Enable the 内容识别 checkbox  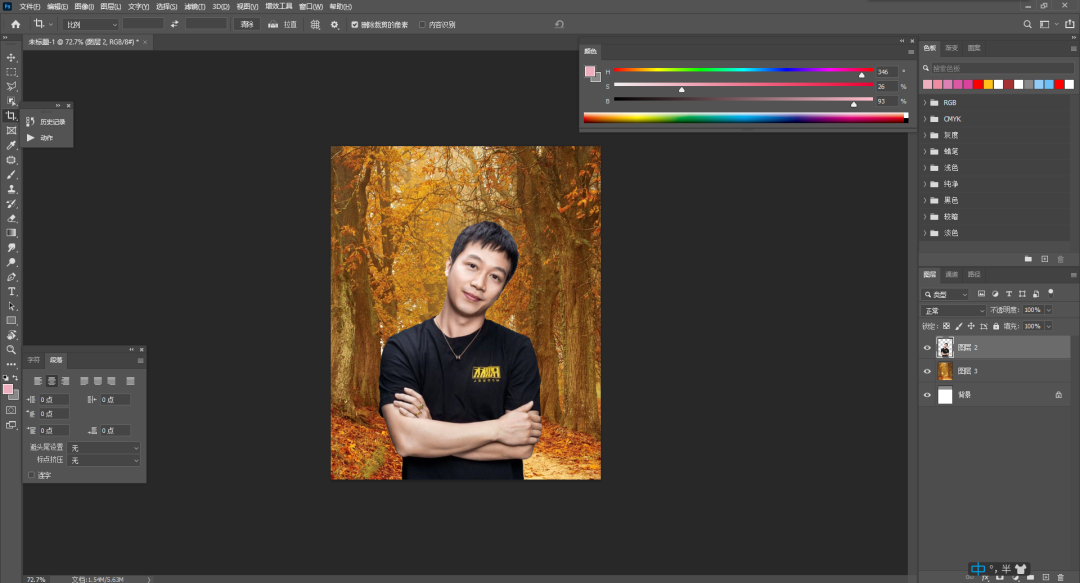(x=422, y=24)
